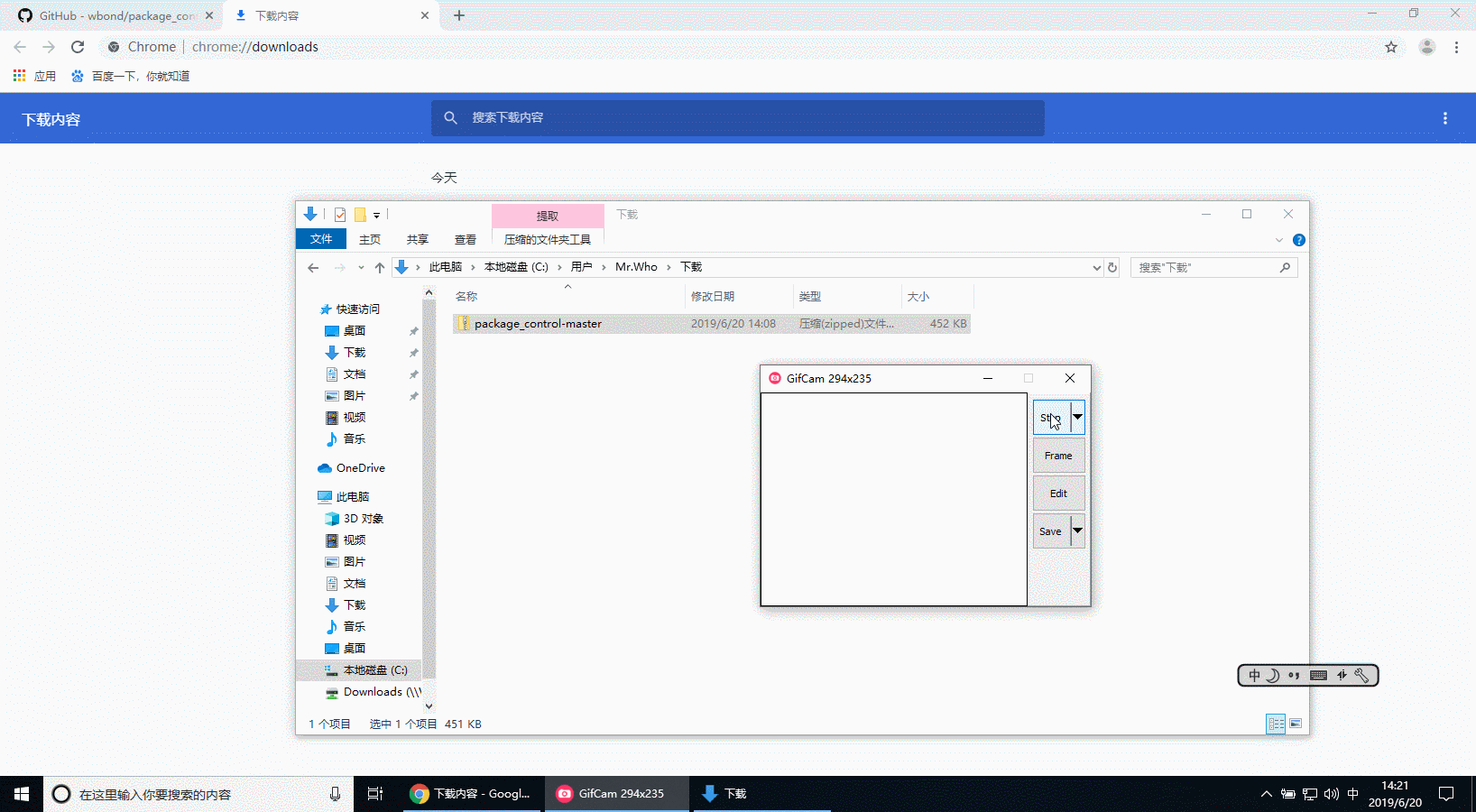
Task: Open the Chrome main menu (three dots)
Action: [x=1456, y=47]
